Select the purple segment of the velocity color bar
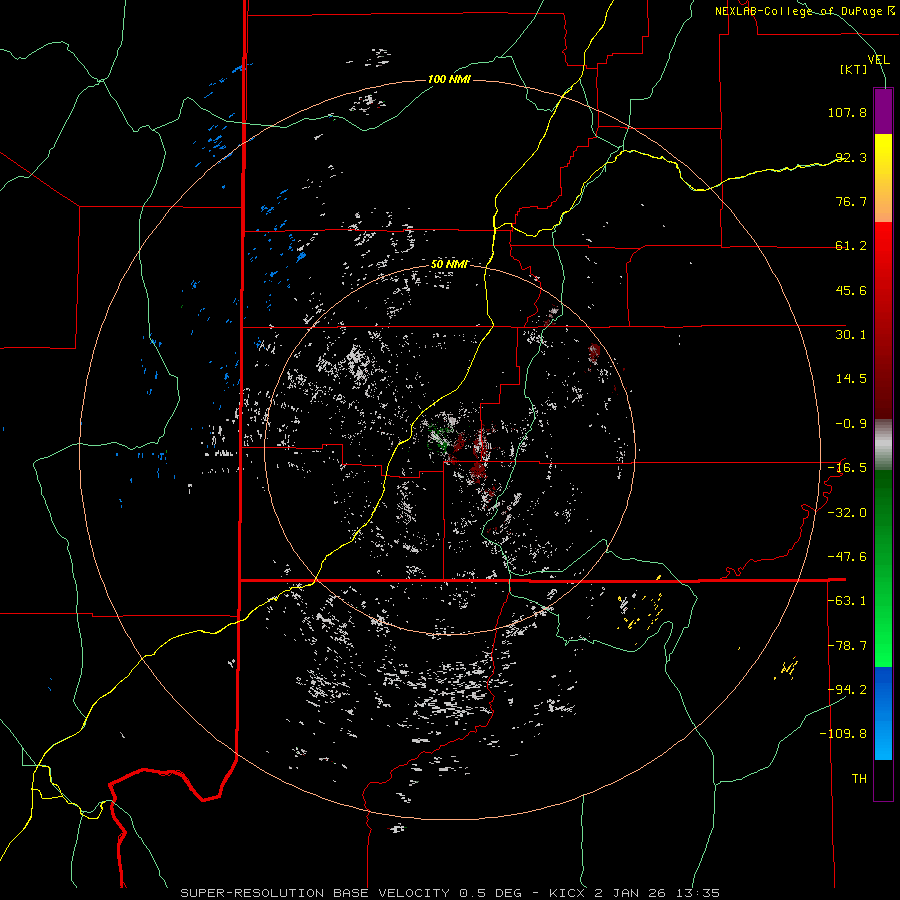The image size is (900, 900). point(883,110)
